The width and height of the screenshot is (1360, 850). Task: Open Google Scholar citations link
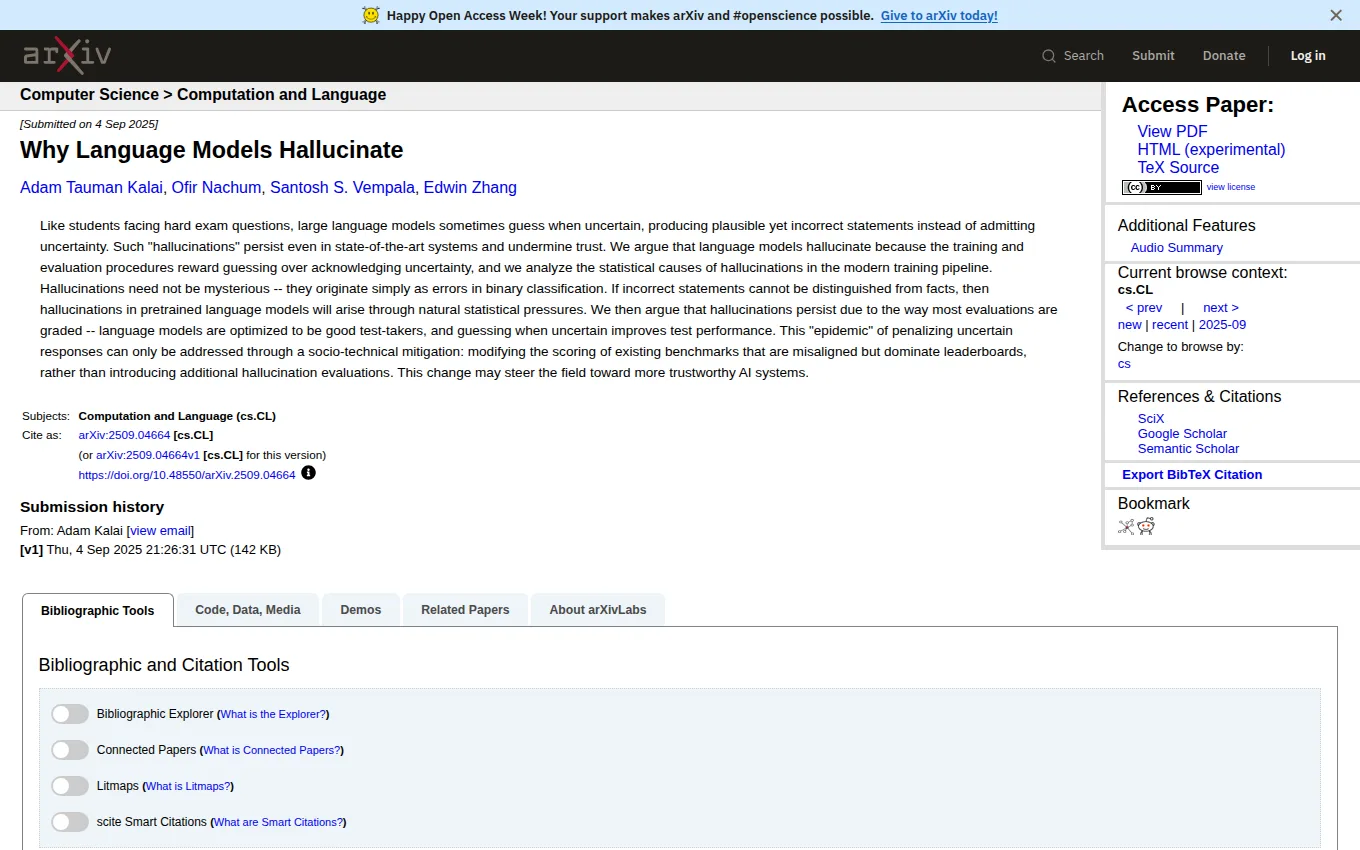coord(1182,434)
